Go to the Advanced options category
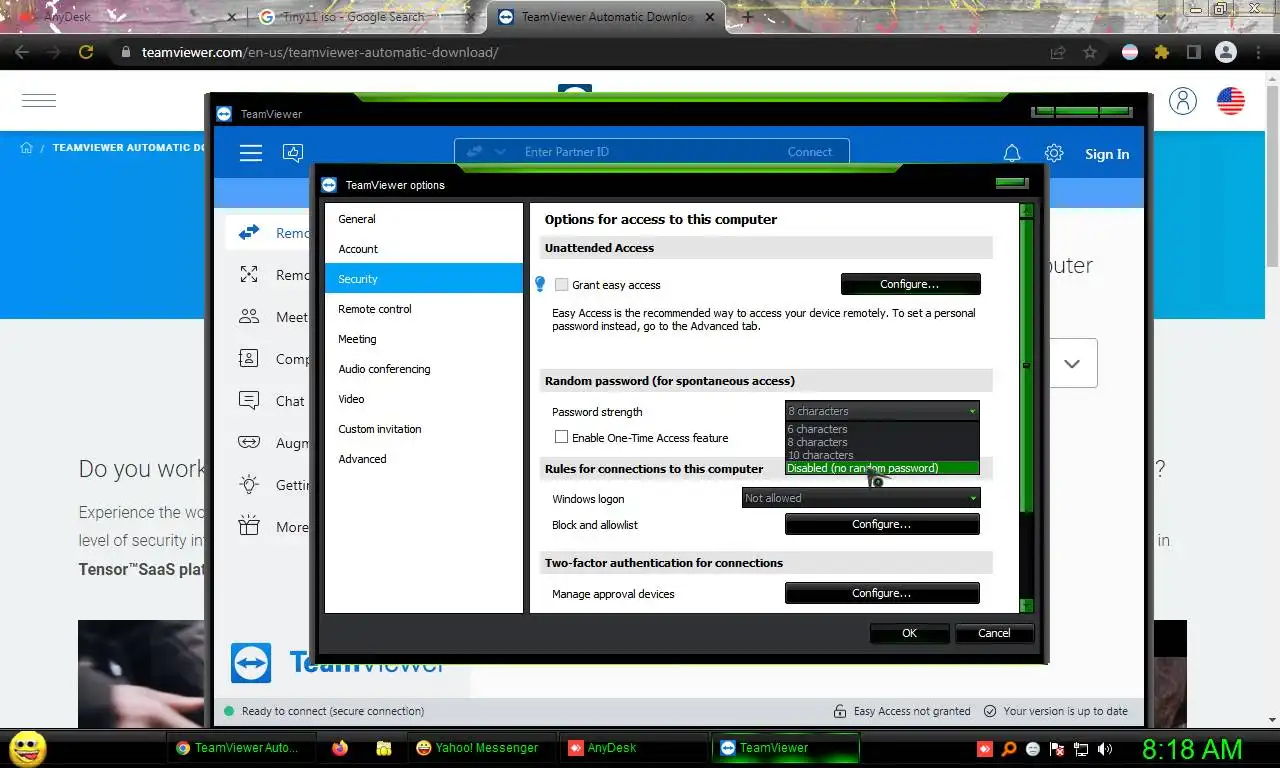This screenshot has width=1280, height=768. click(424, 459)
